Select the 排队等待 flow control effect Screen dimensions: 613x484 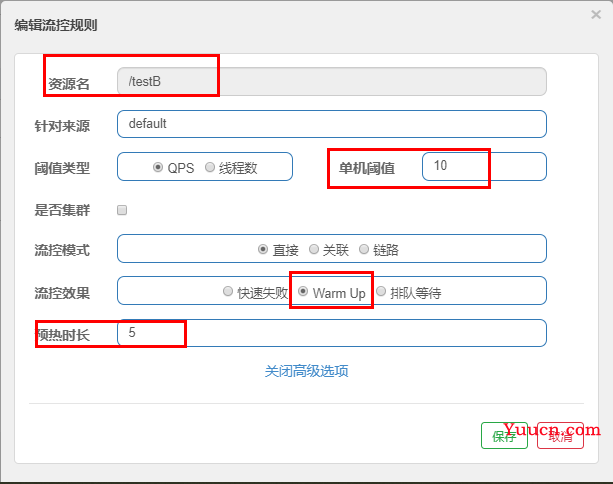381,291
